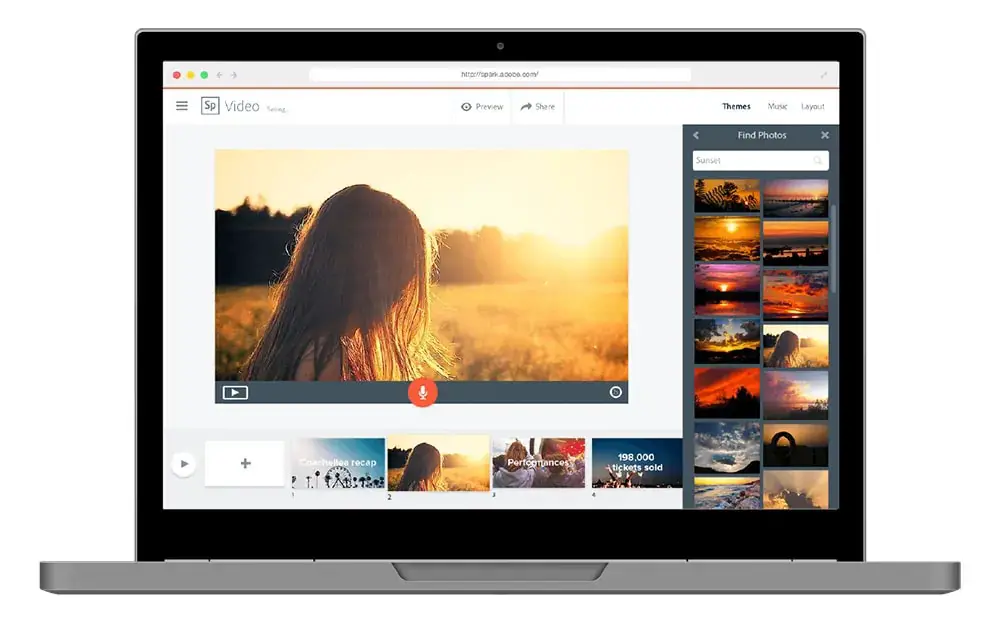Open the Layout tab

(x=812, y=107)
